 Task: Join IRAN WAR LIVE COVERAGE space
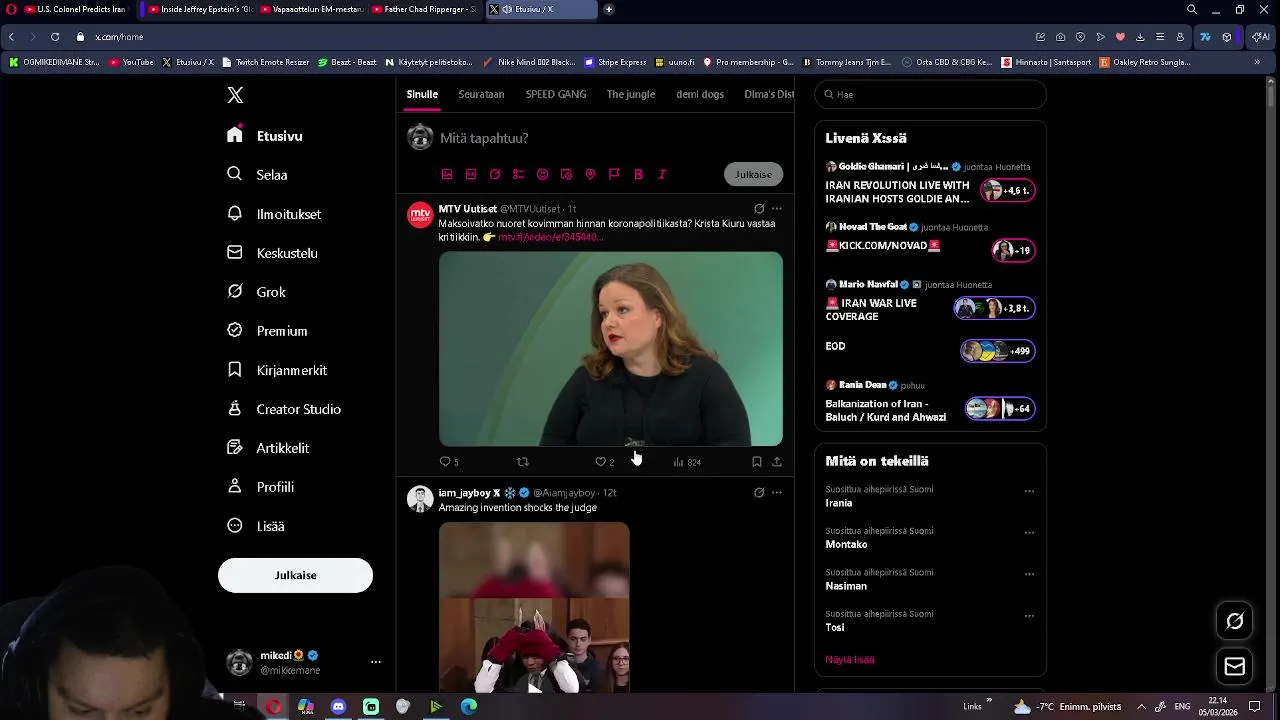[x=994, y=308]
